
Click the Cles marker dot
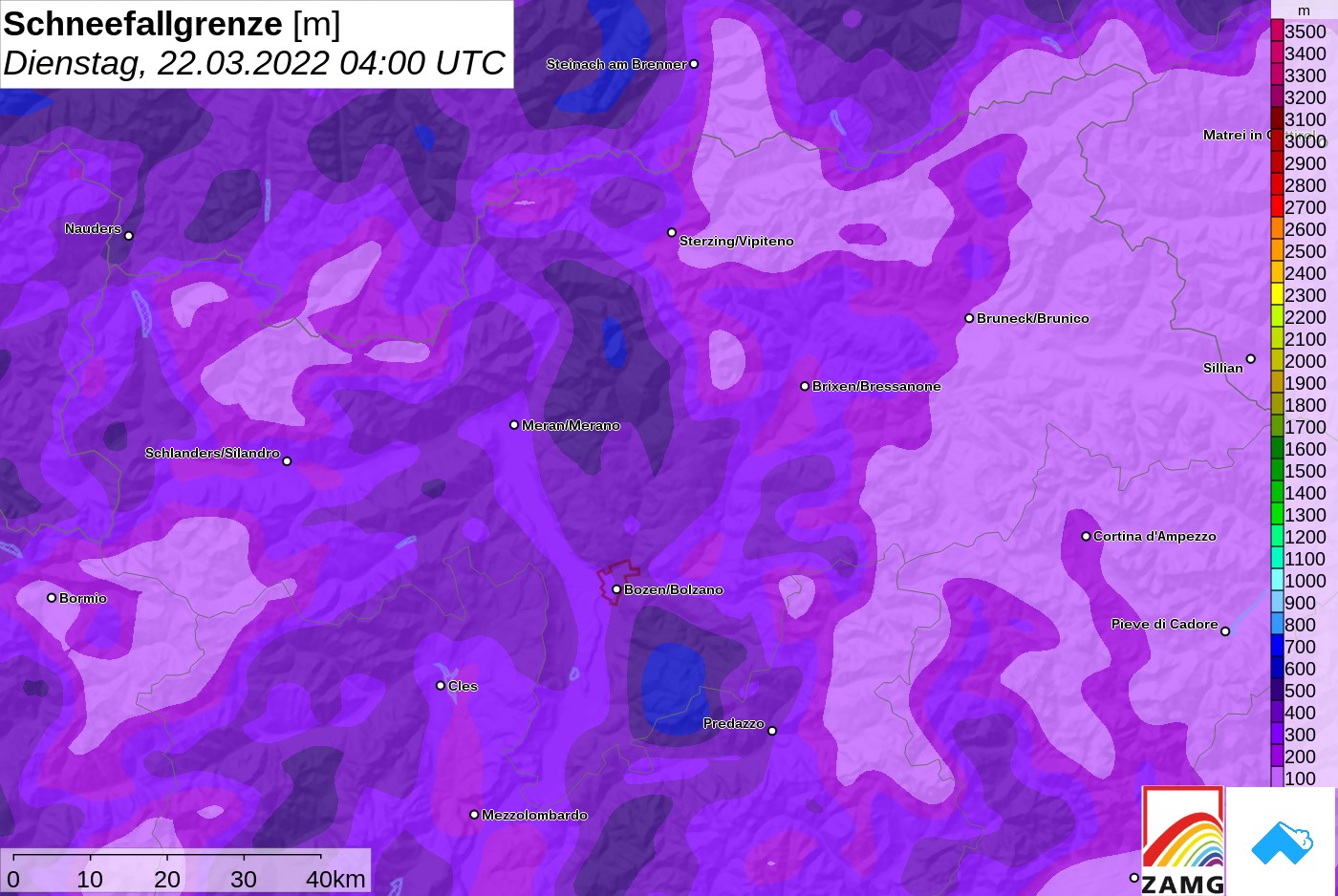pos(441,685)
